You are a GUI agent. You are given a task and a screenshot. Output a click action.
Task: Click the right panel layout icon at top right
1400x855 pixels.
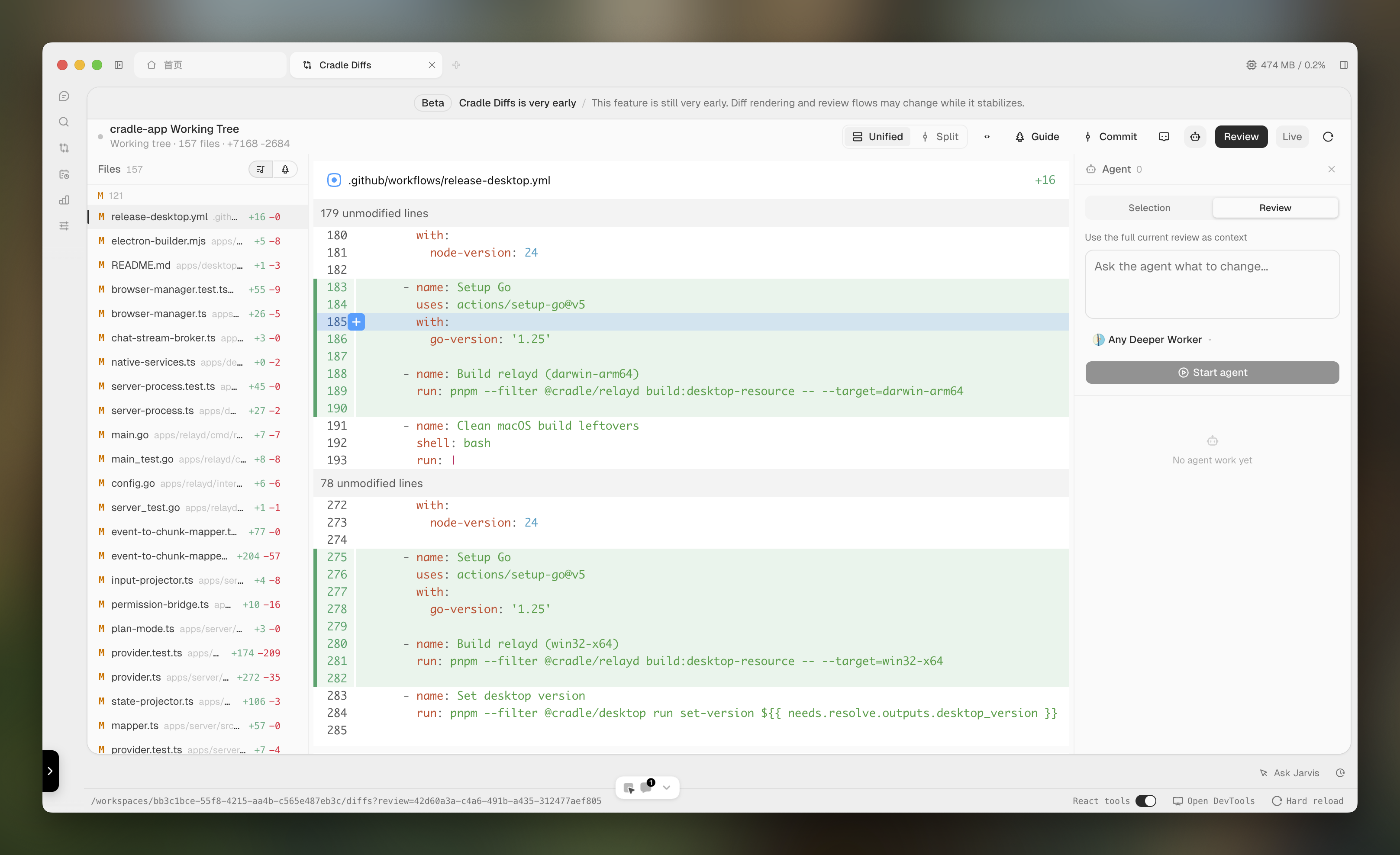coord(1344,65)
